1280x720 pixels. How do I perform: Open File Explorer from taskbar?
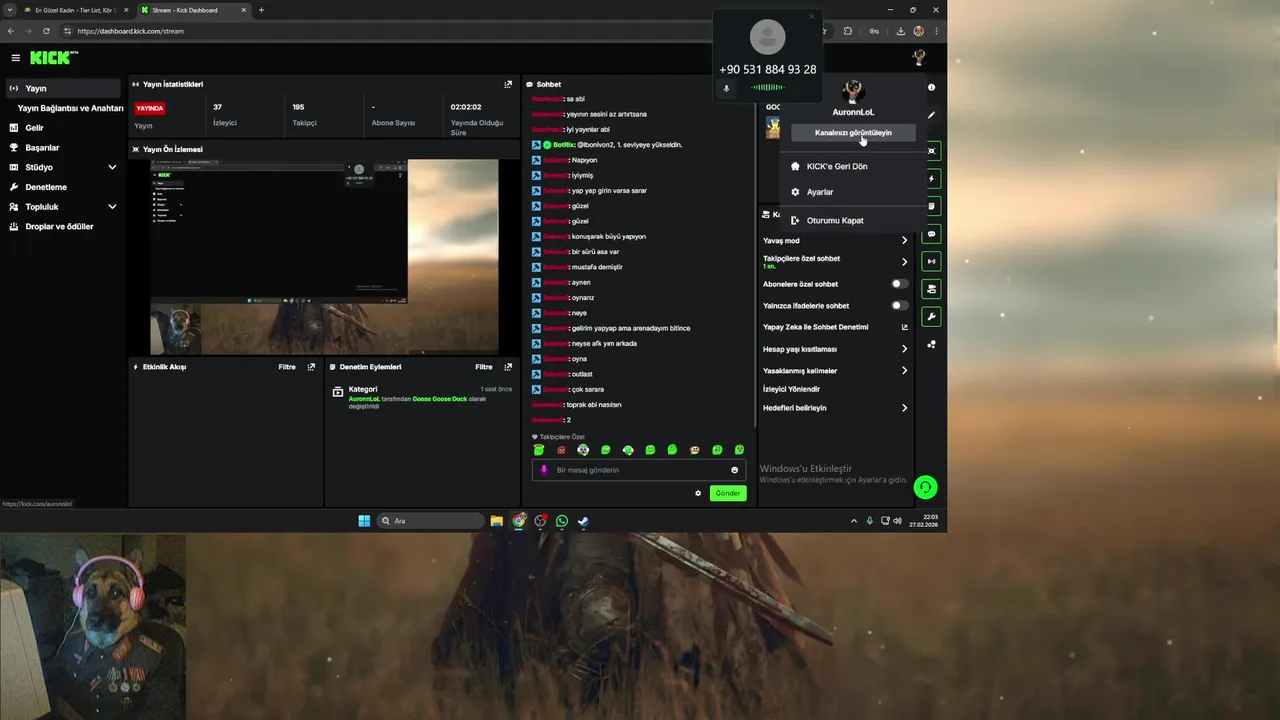[x=496, y=521]
